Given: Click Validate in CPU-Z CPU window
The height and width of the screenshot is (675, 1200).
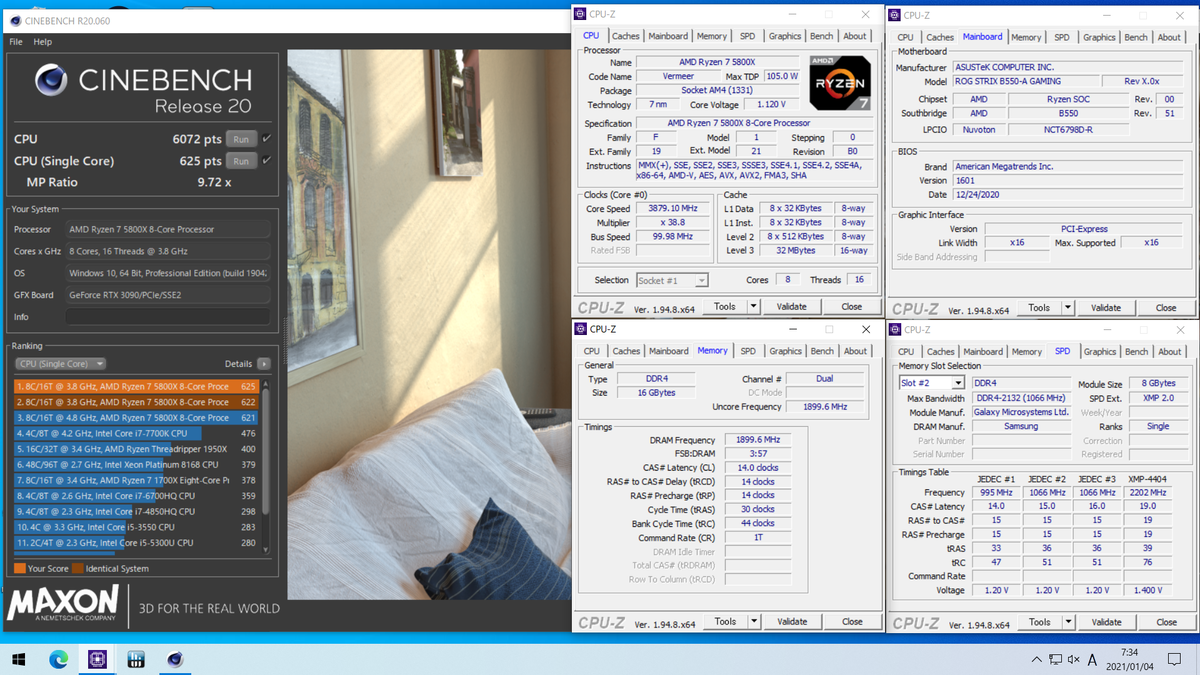Looking at the screenshot, I should (792, 307).
